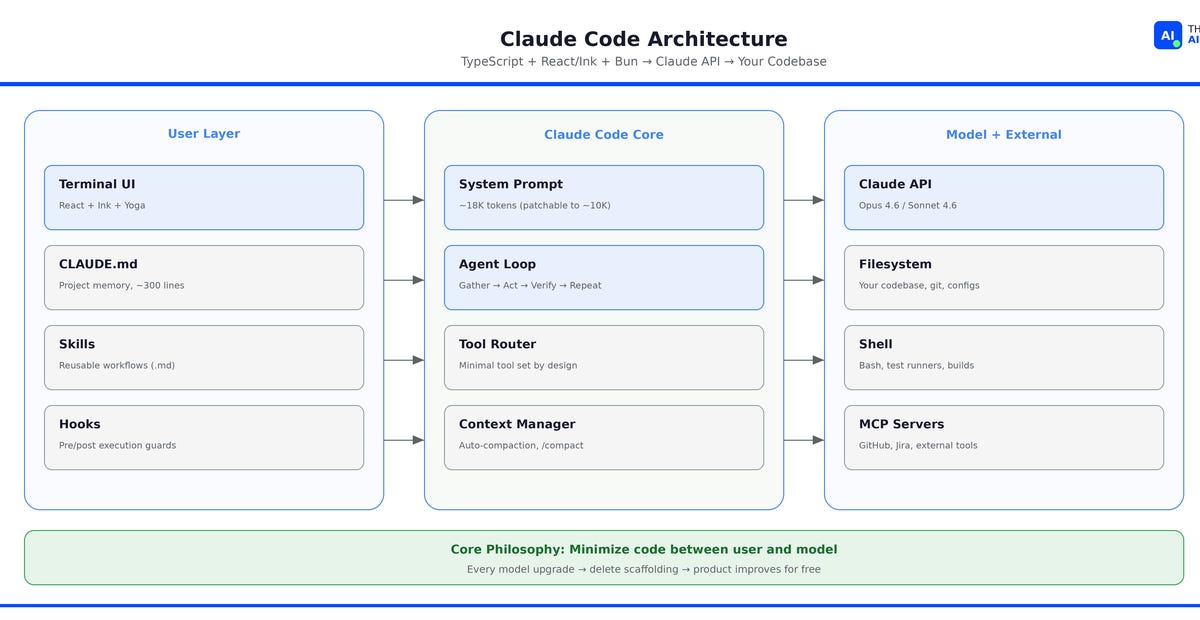Viewport: 1200px width, 620px height.
Task: Click the Core Philosophy green banner heading
Action: coord(644,549)
